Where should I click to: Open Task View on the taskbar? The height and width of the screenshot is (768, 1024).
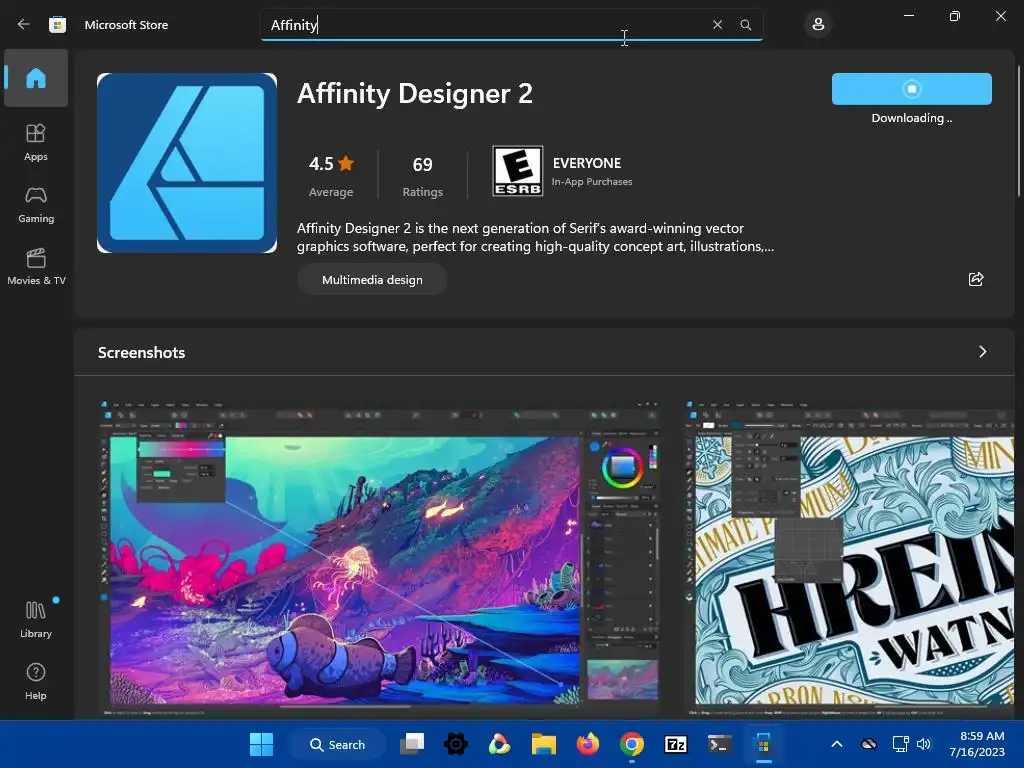point(412,744)
